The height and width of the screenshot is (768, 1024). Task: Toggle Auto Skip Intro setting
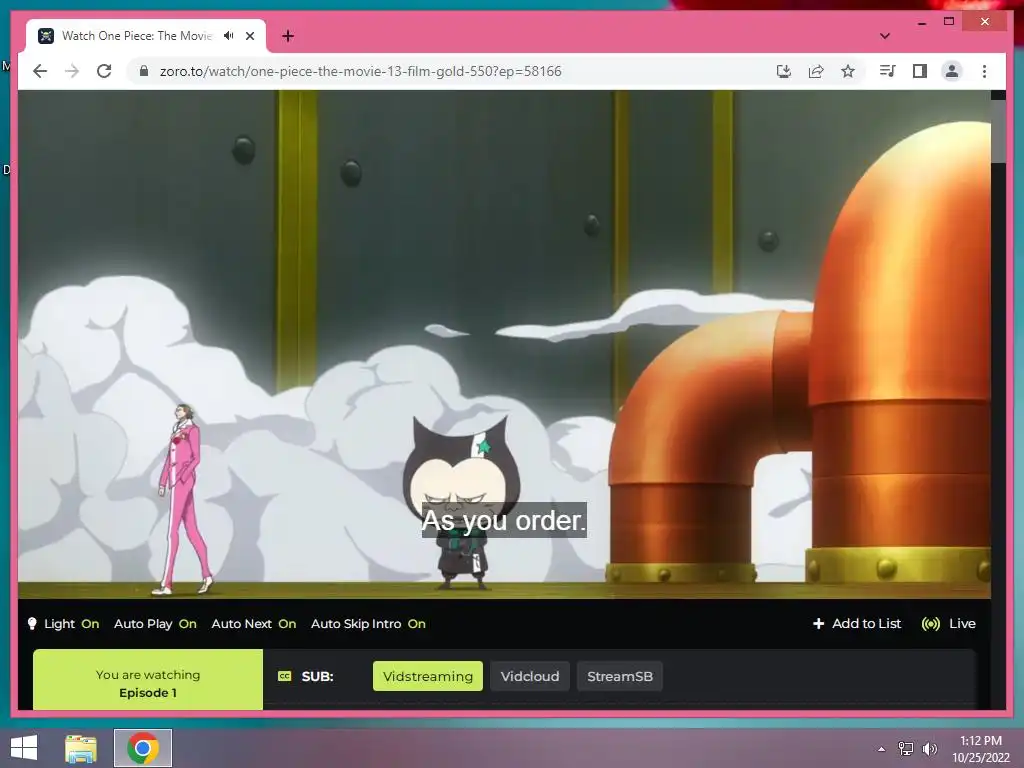[368, 624]
